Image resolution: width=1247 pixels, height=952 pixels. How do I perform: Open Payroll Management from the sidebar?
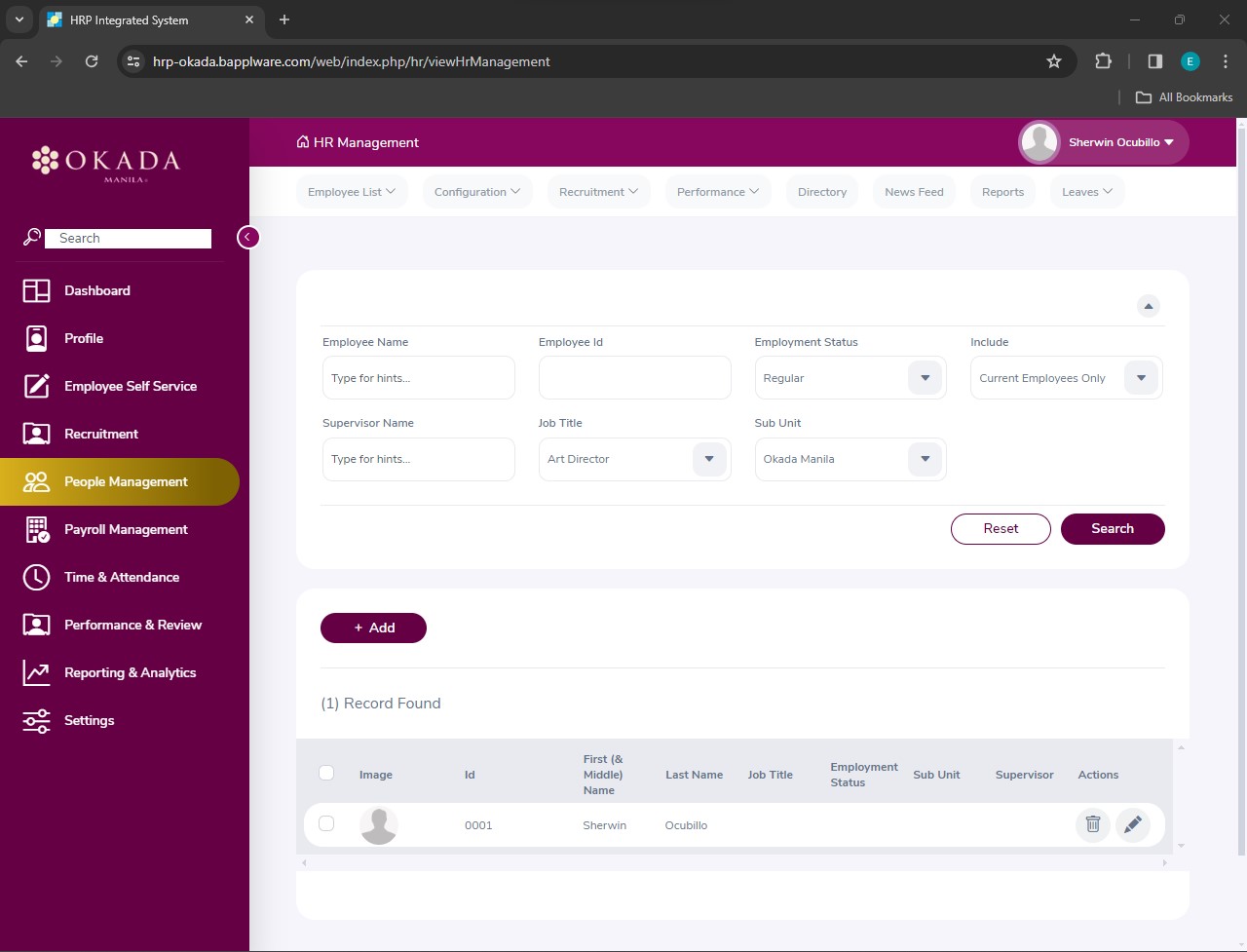pos(125,529)
